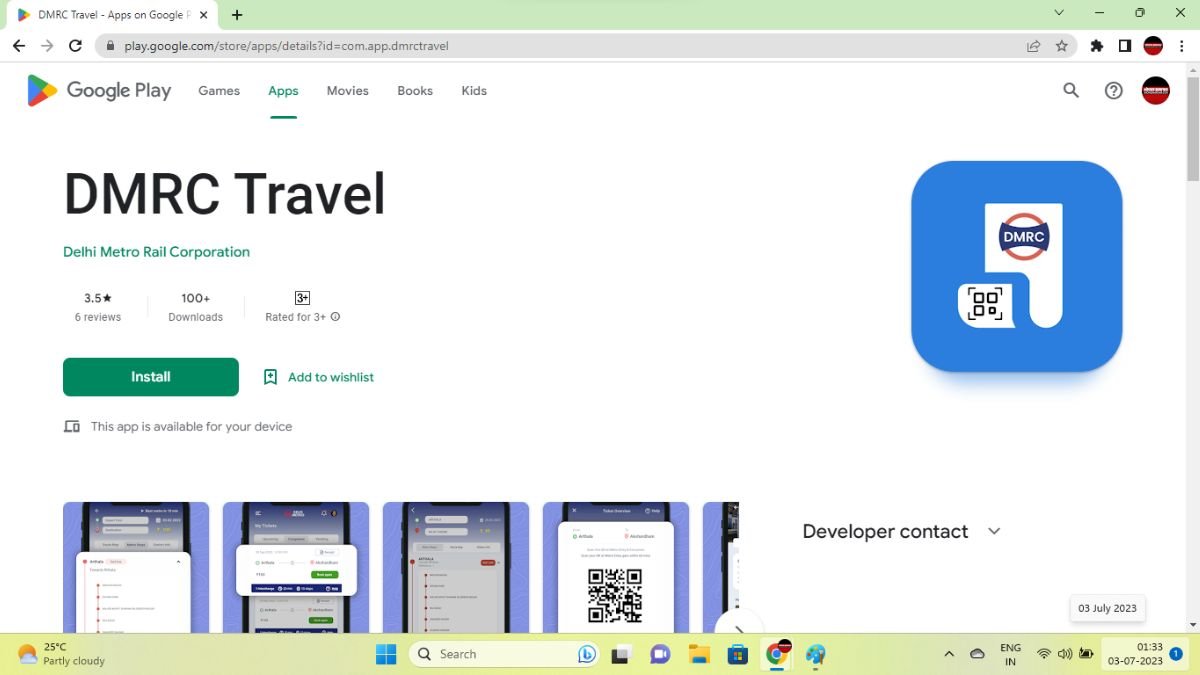Screen dimensions: 1200x675
Task: Click the OneDrive cloud tray icon
Action: (978, 654)
